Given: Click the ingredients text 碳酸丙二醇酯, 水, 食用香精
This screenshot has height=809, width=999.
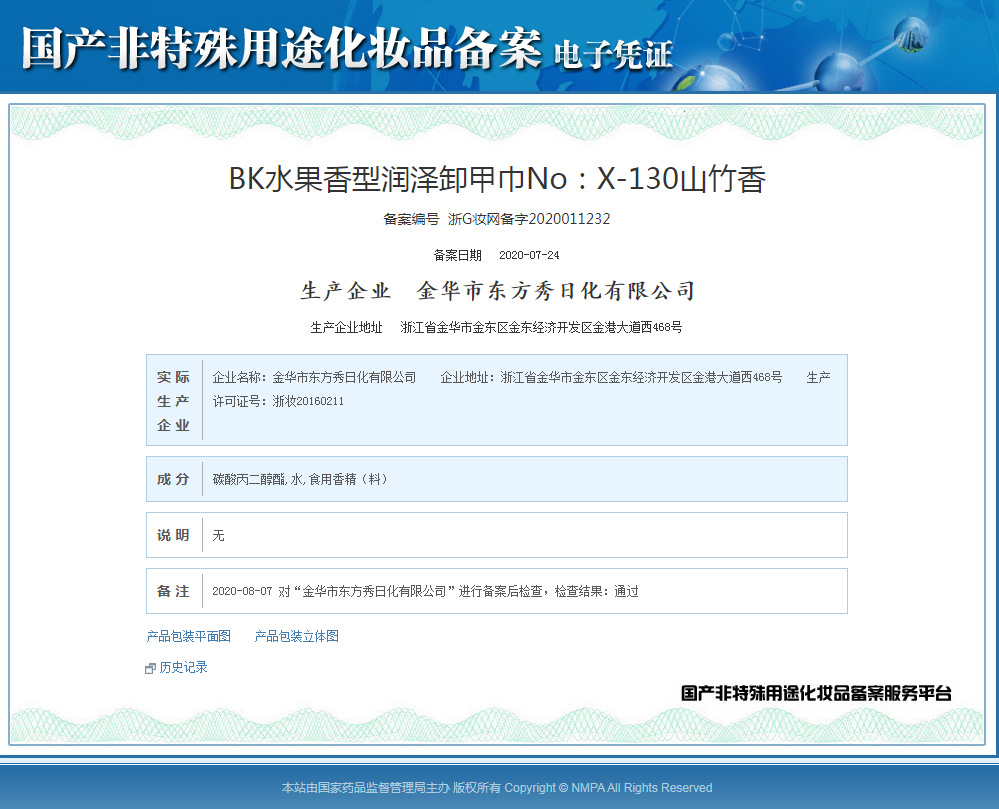Looking at the screenshot, I should pyautogui.click(x=300, y=479).
